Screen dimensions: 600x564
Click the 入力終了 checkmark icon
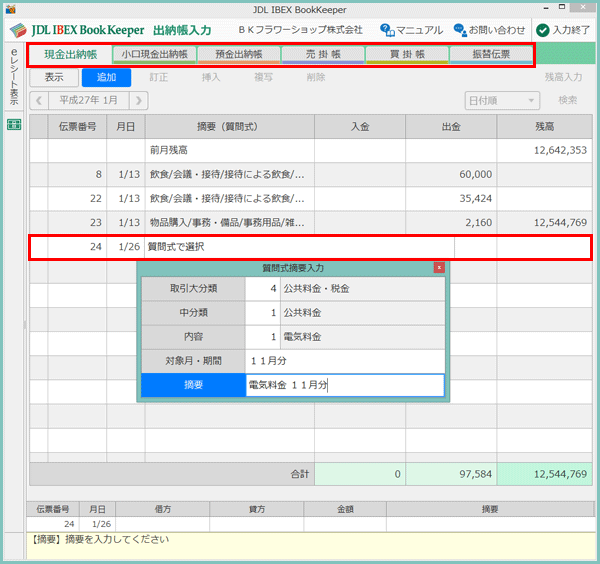click(x=543, y=30)
